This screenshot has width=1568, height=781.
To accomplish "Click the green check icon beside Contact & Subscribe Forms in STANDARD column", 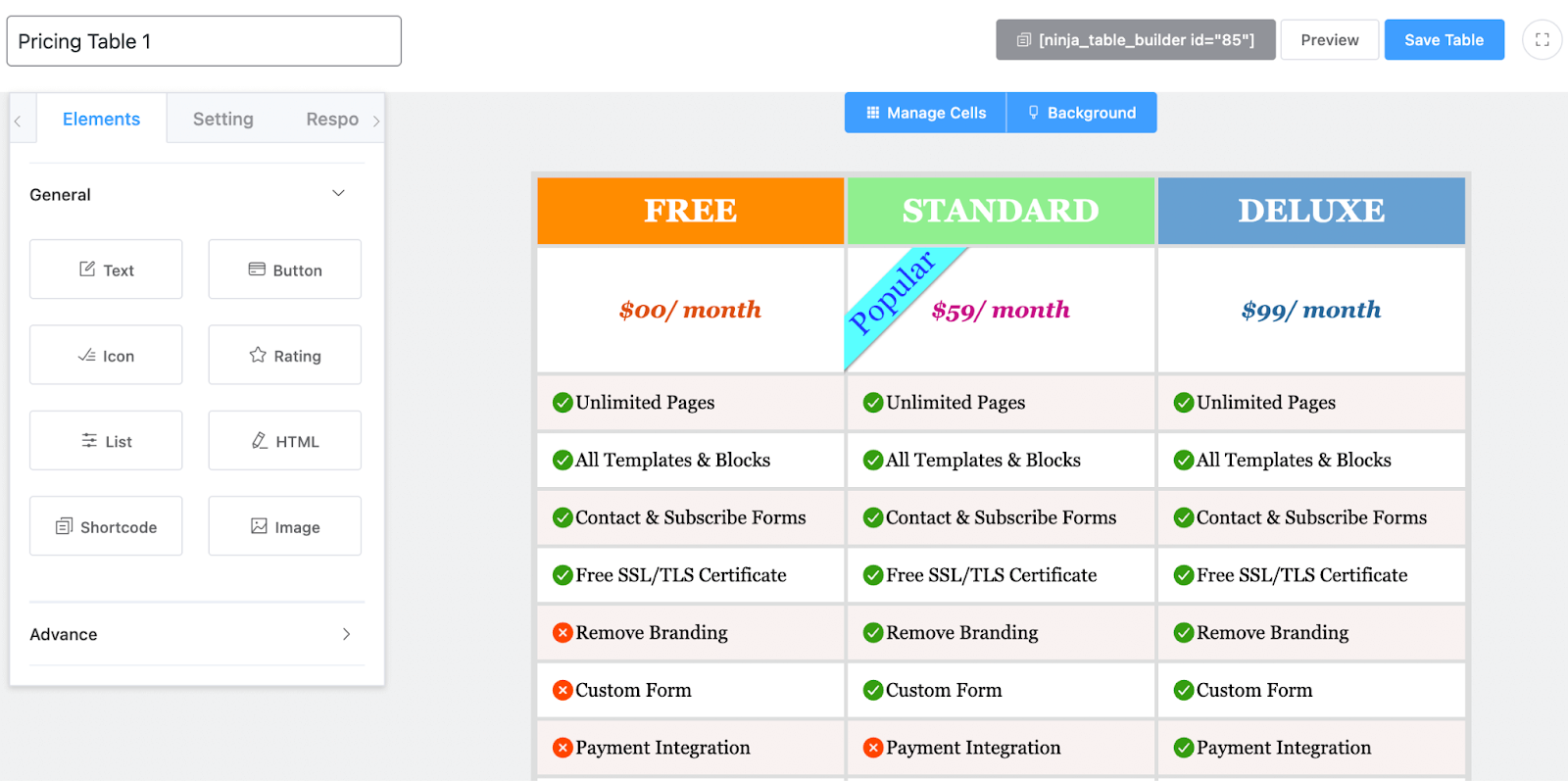I will [873, 518].
